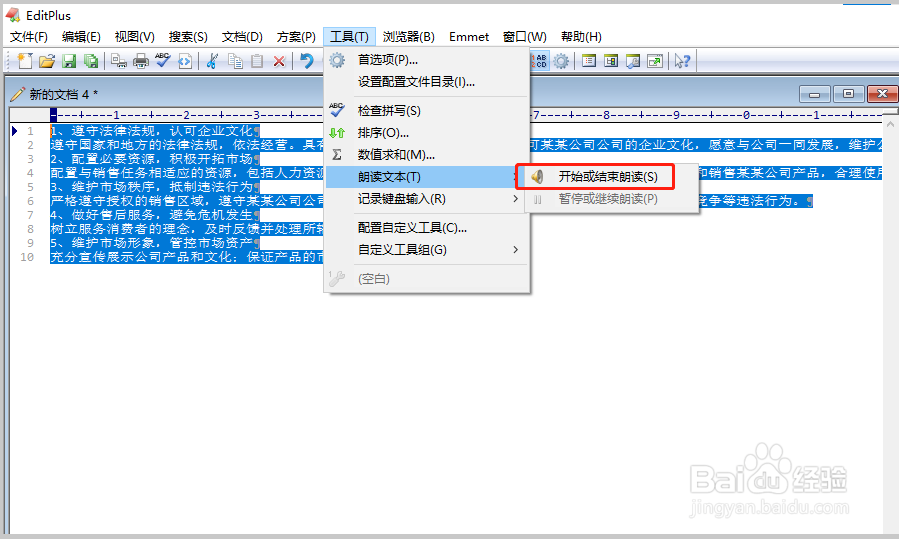Open the 搜索(S) menu
The image size is (899, 539).
188,37
